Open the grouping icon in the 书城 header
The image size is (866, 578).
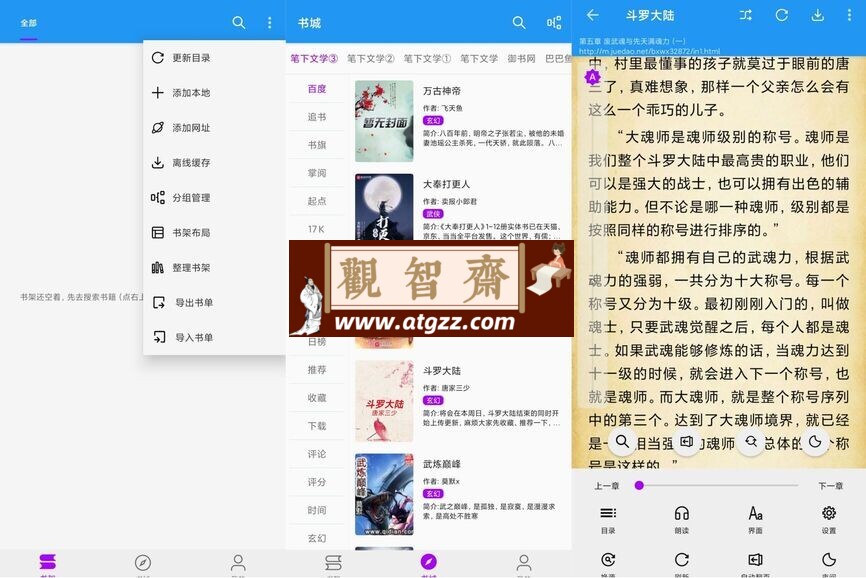point(553,23)
